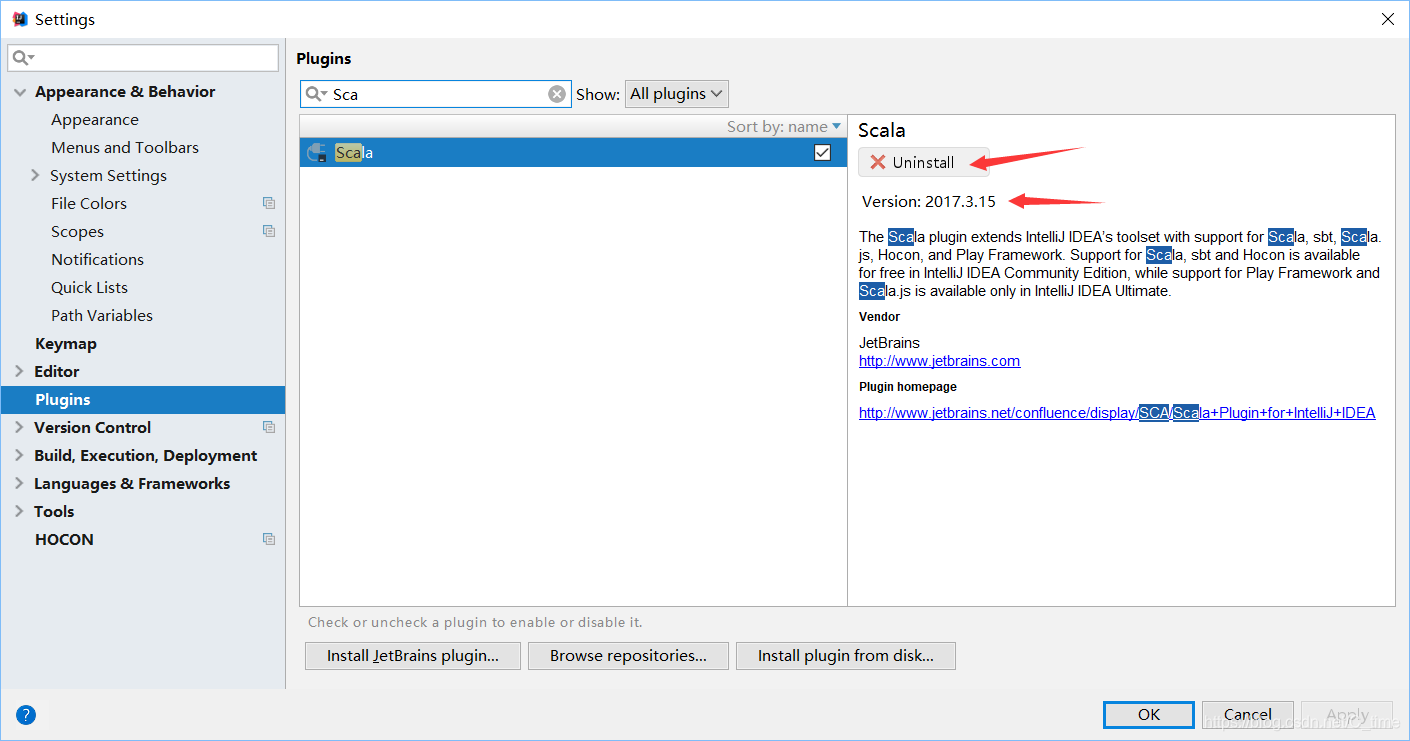Click the Cancel button
This screenshot has width=1410, height=741.
(x=1247, y=714)
